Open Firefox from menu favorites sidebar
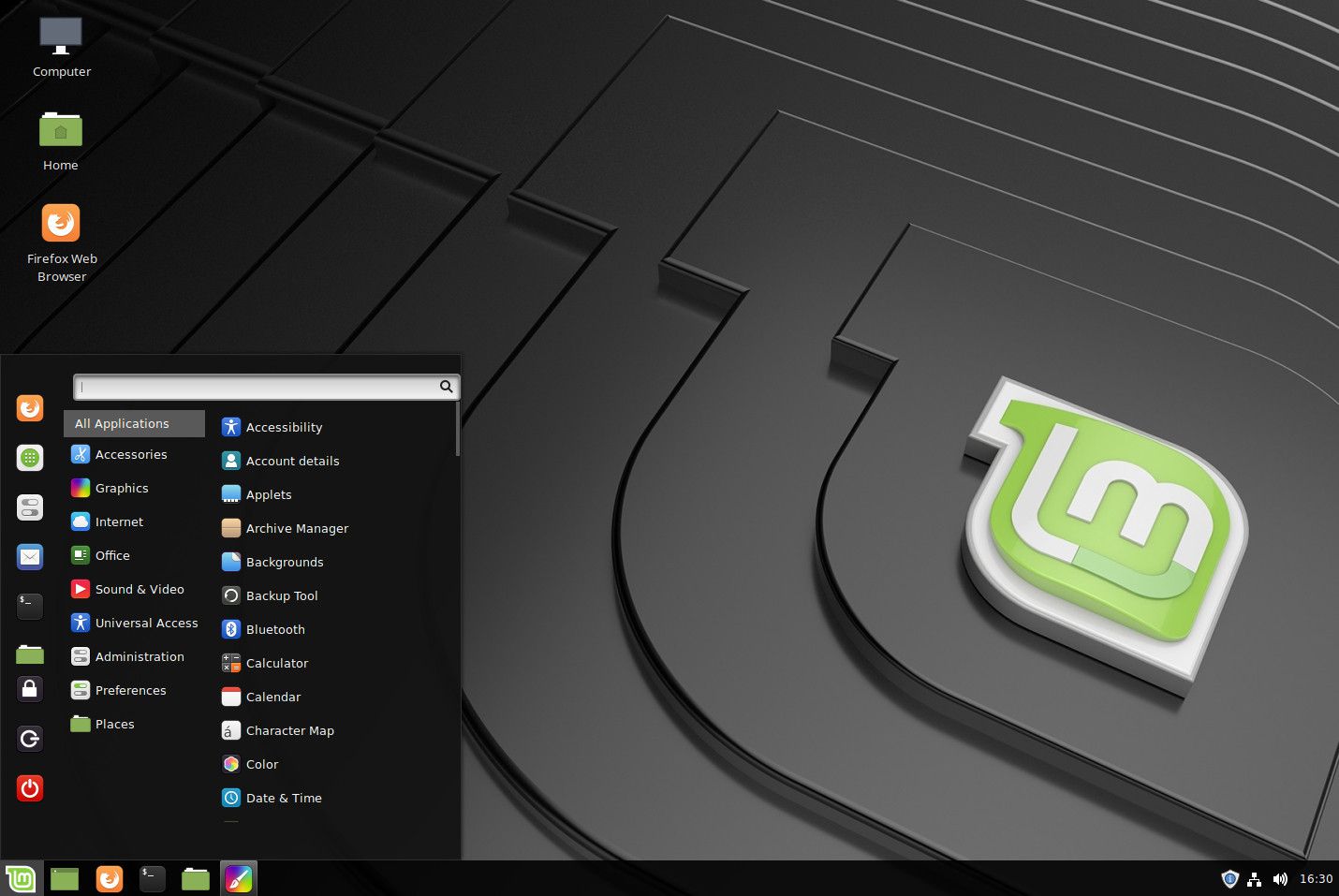The height and width of the screenshot is (896, 1339). click(30, 408)
